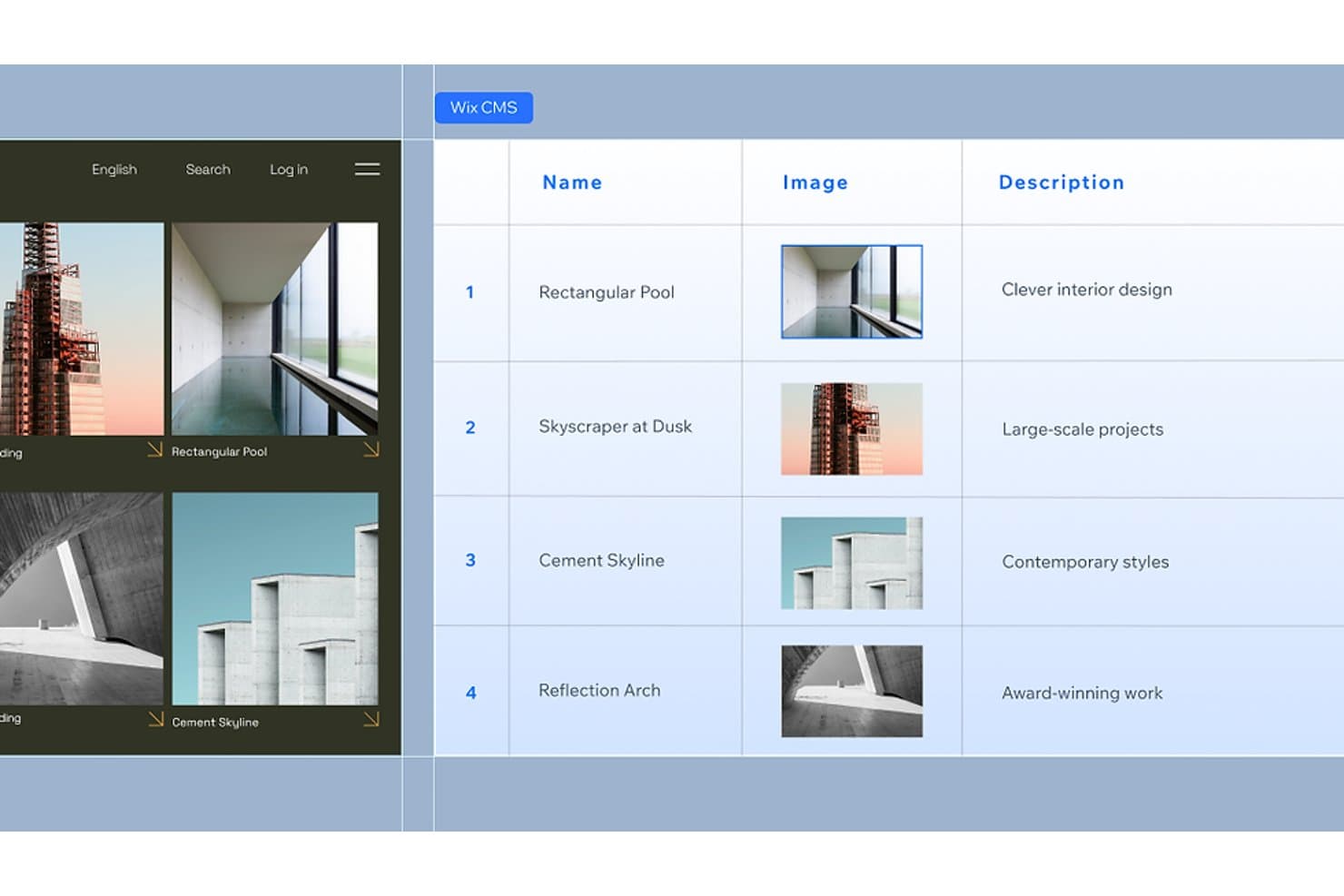Screen dimensions: 1344x896
Task: Open the cement buildings photo in the gallery
Action: pyautogui.click(x=275, y=599)
